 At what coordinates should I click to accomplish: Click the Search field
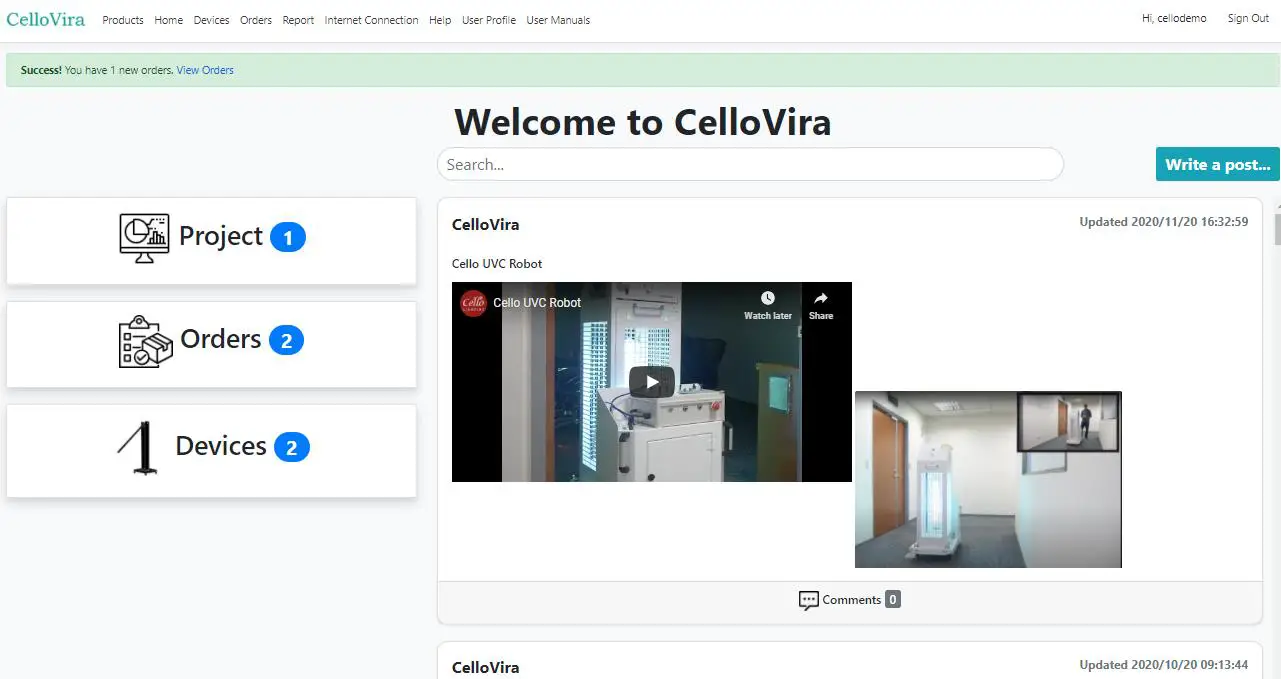coord(748,164)
